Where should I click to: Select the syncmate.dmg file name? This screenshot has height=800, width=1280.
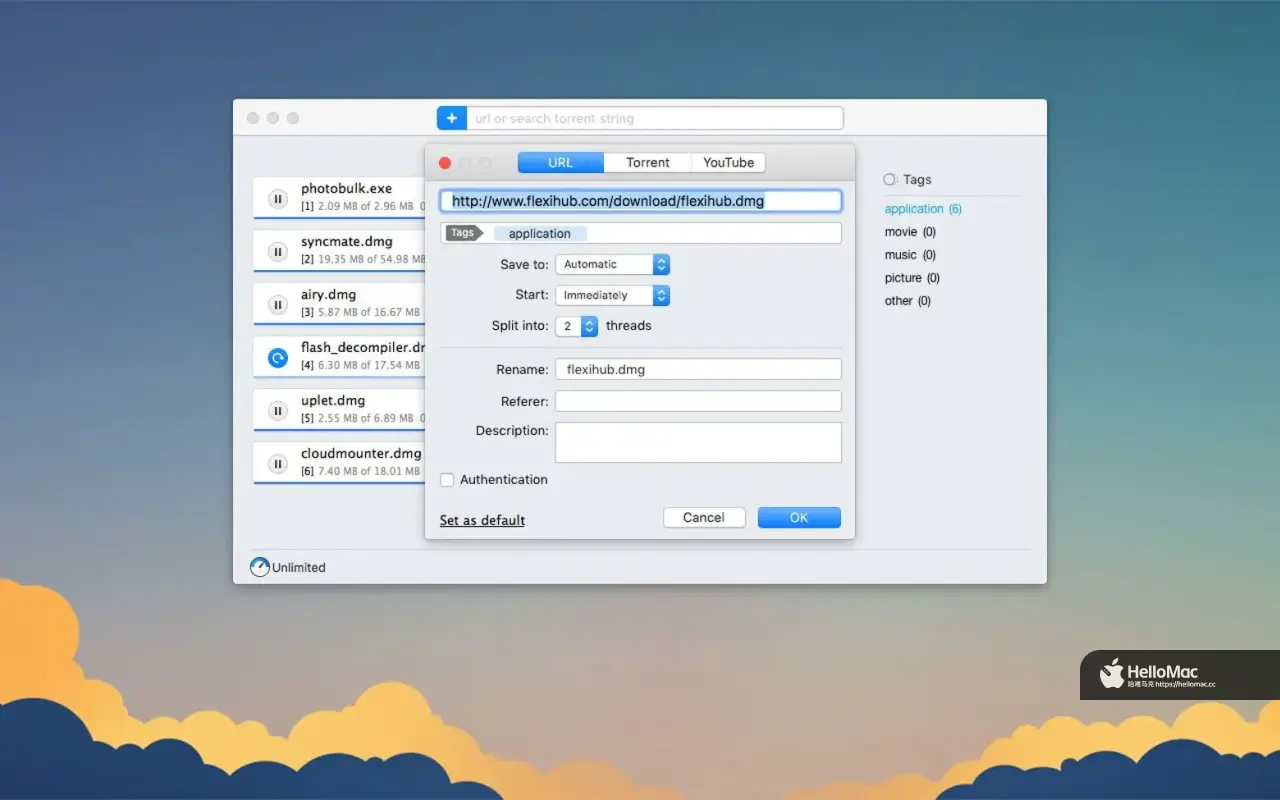tap(347, 241)
